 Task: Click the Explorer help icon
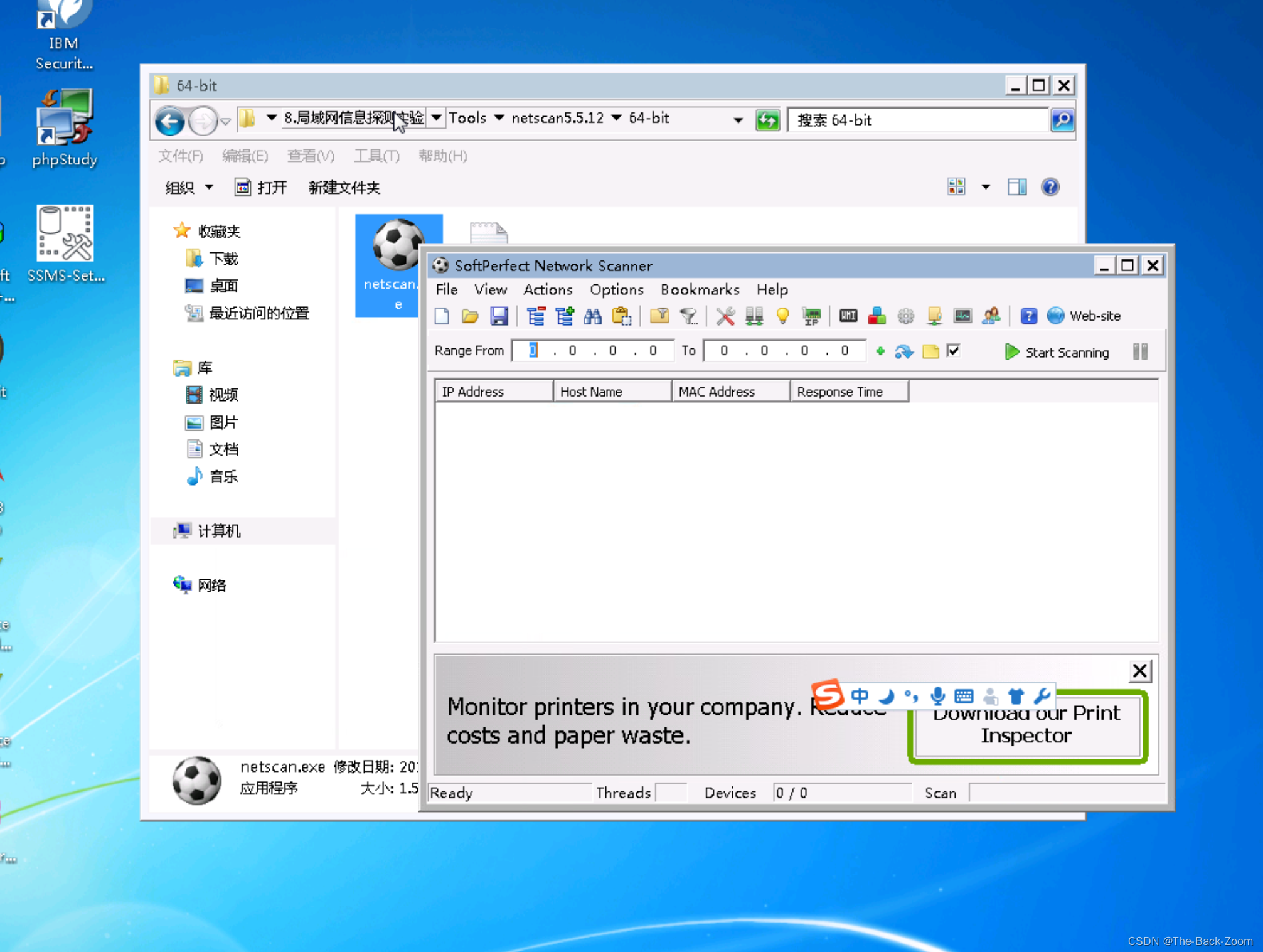click(x=1050, y=187)
